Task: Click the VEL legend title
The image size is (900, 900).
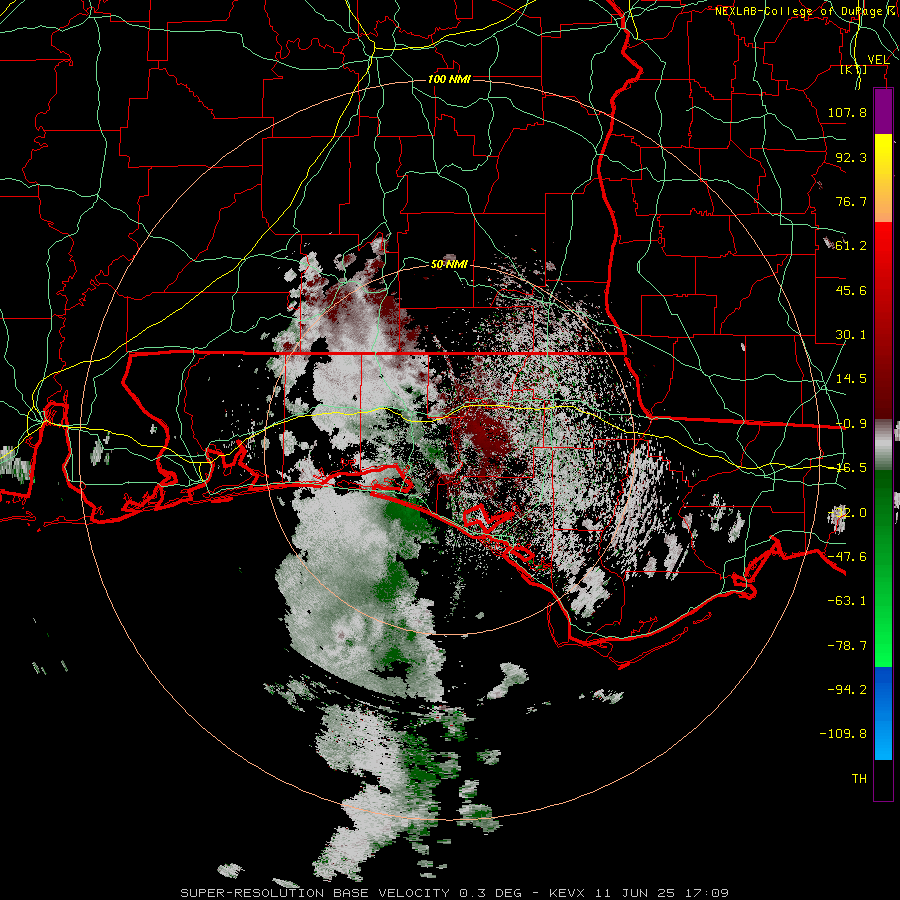Action: 878,59
